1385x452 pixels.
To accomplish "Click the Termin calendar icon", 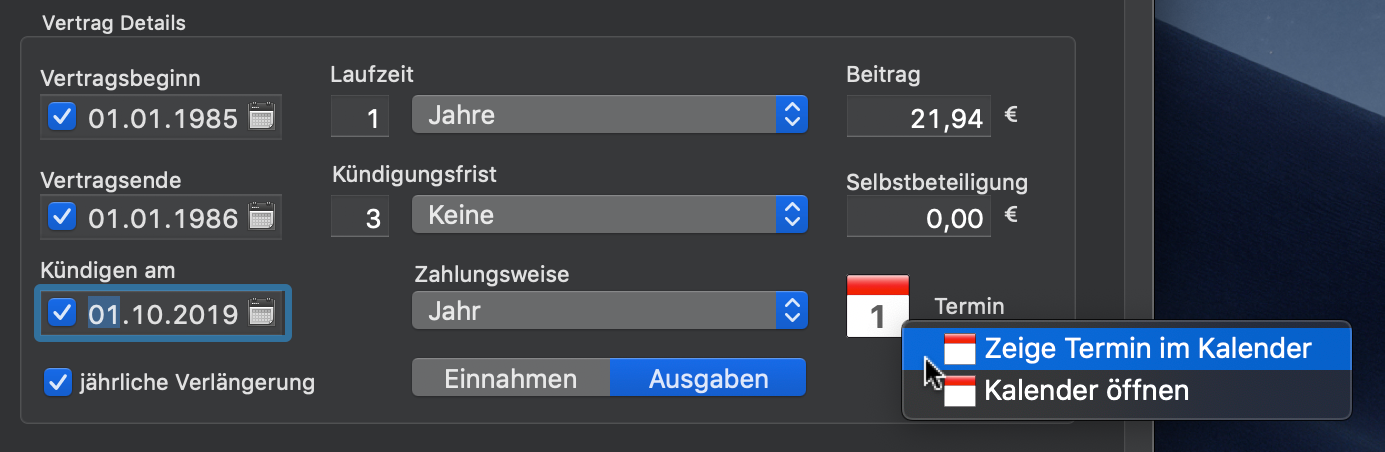I will click(877, 306).
